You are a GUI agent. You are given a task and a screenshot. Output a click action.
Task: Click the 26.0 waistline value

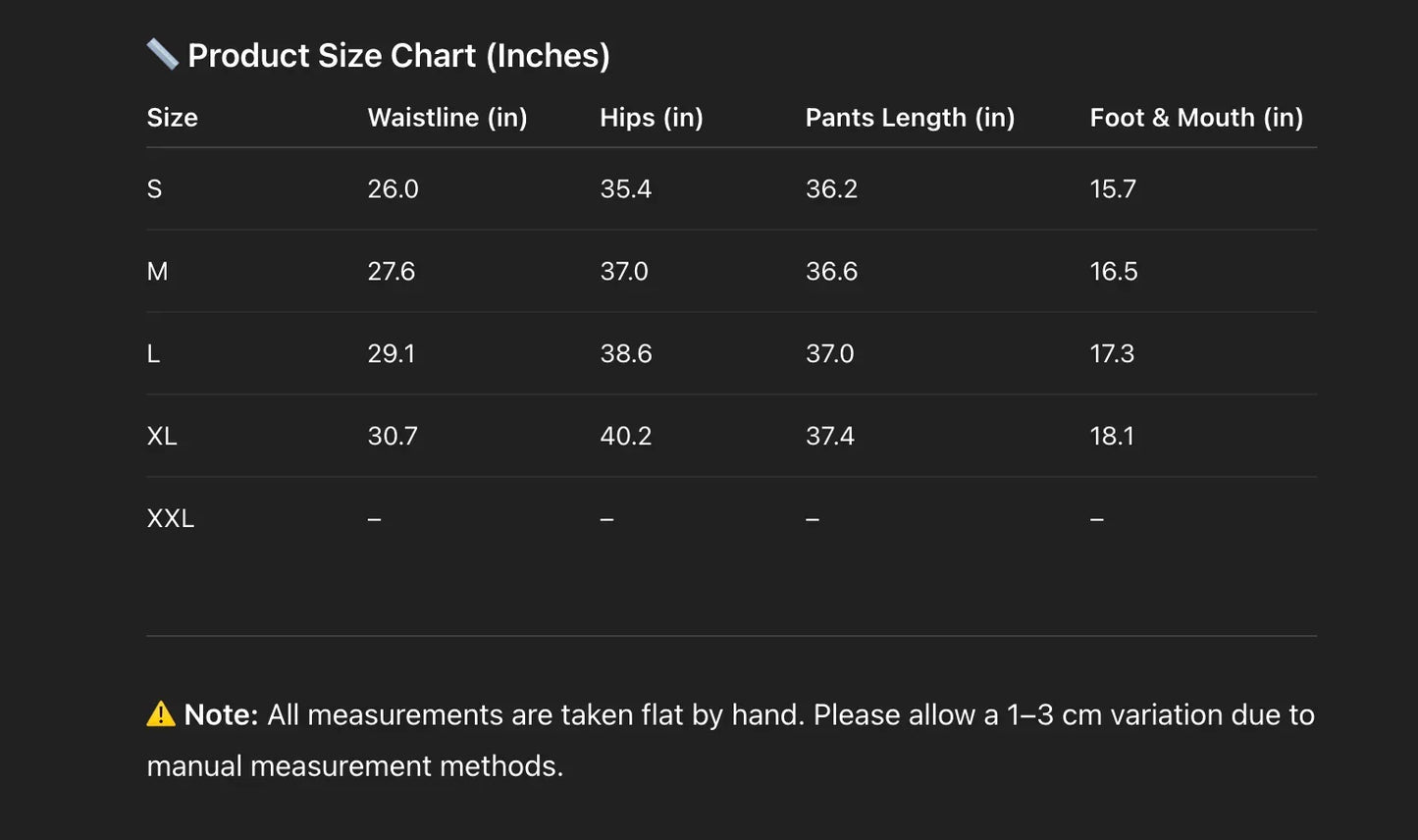(393, 189)
